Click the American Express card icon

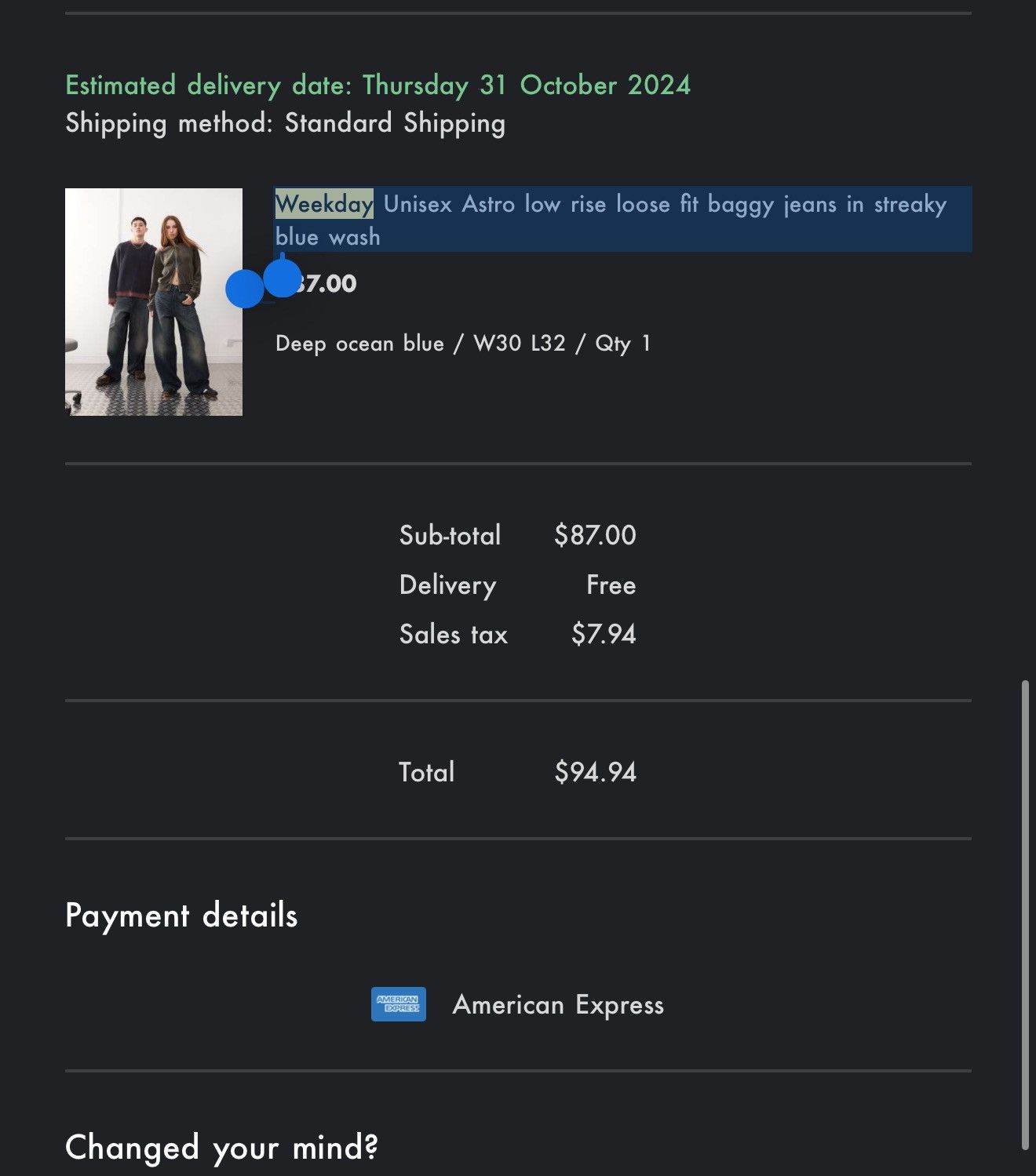(x=399, y=1004)
